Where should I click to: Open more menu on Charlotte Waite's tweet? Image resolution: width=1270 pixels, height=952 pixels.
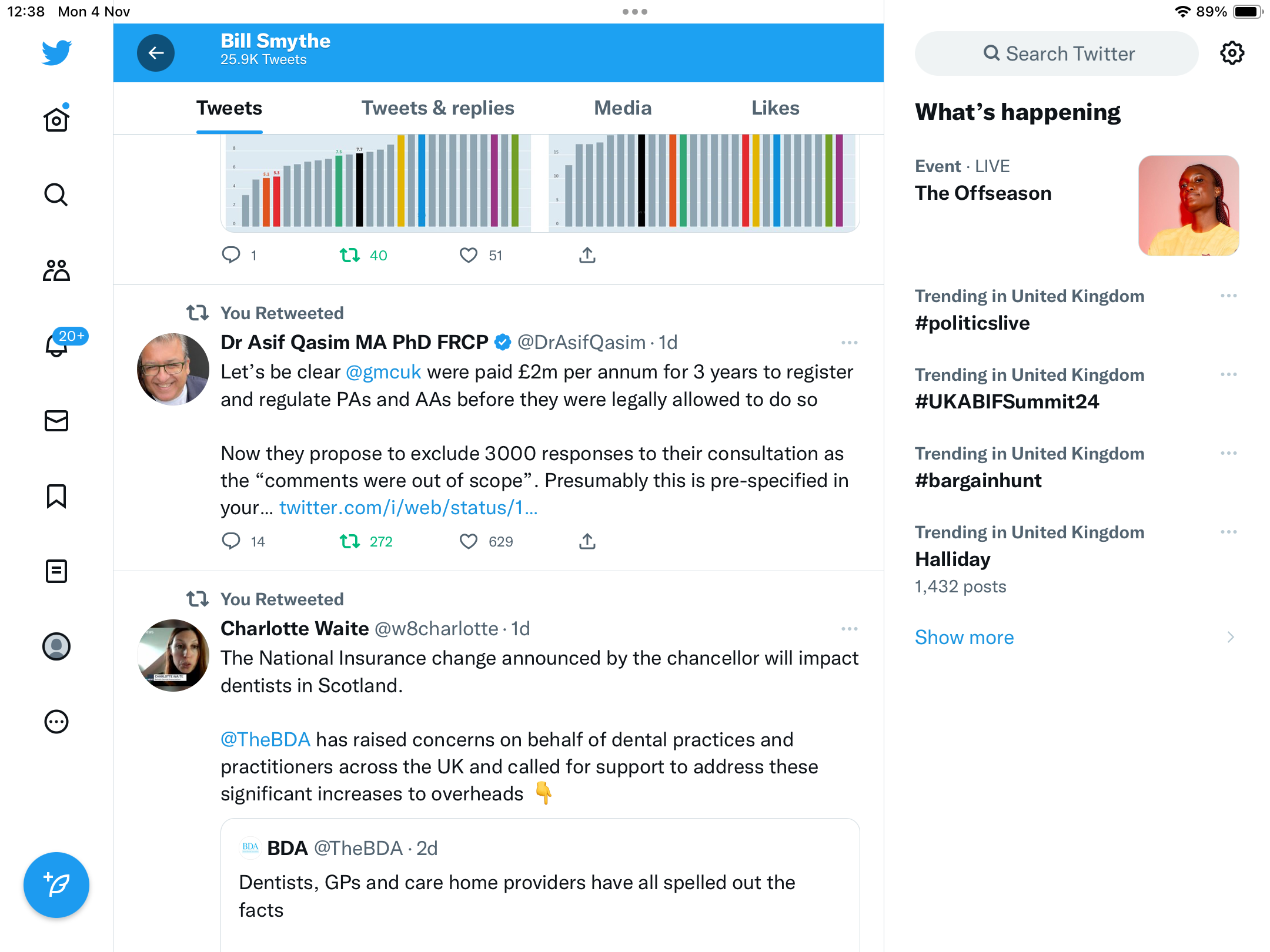click(x=850, y=629)
